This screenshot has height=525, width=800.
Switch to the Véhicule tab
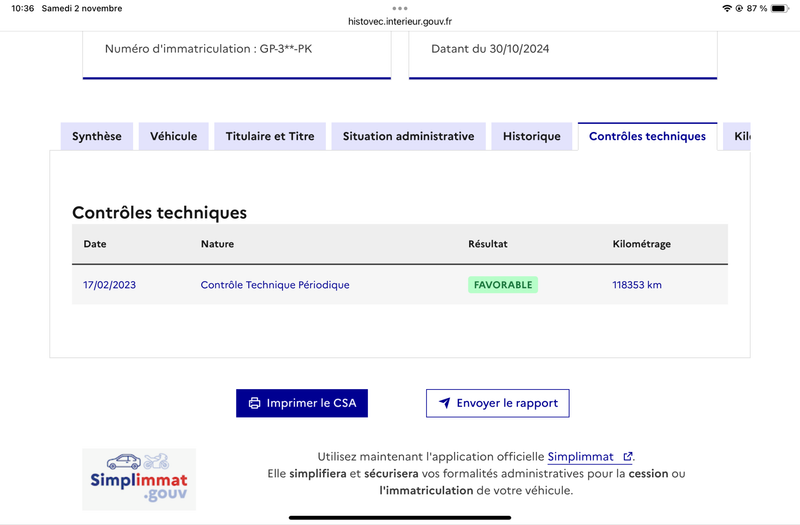[x=173, y=136]
